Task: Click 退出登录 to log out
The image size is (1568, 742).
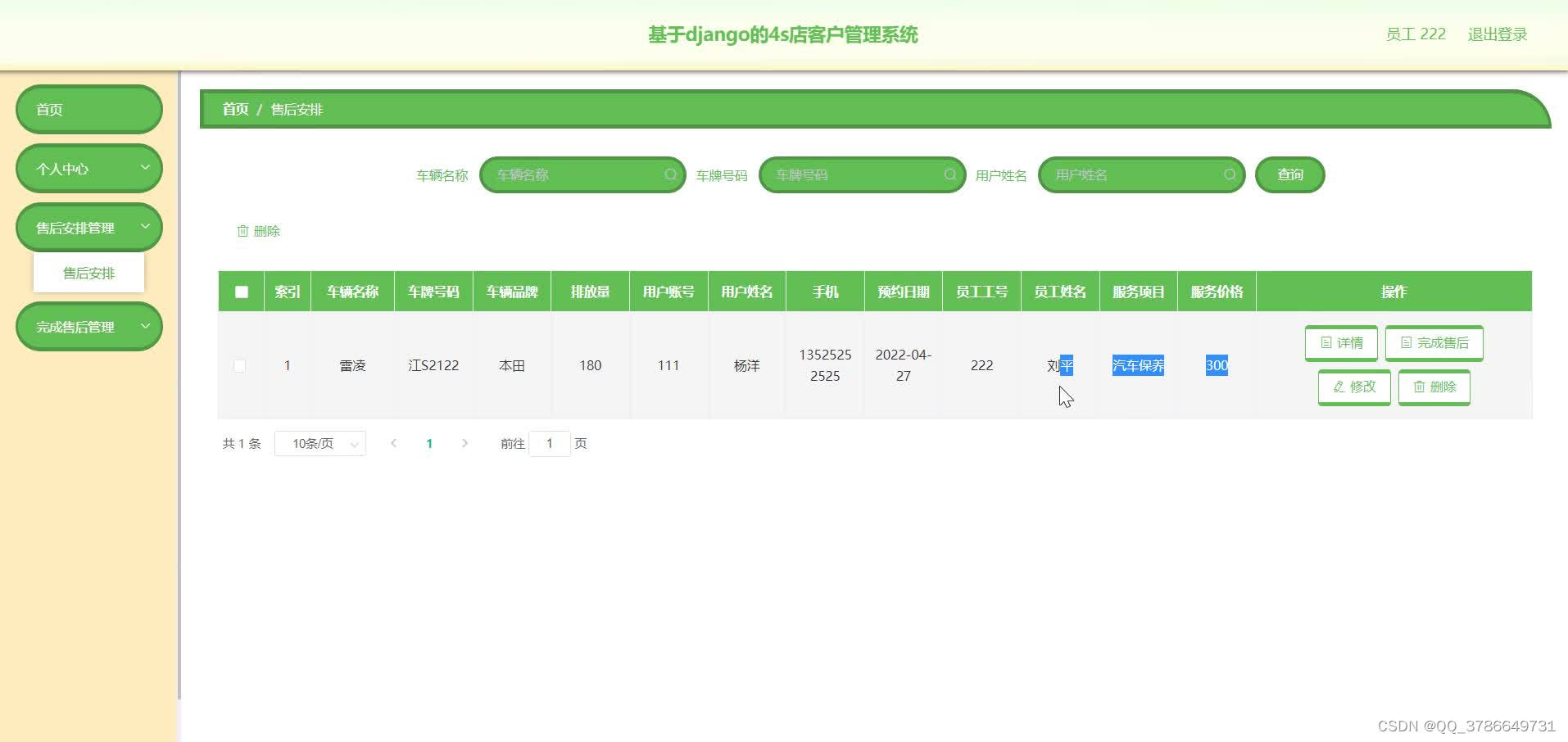Action: pos(1498,34)
